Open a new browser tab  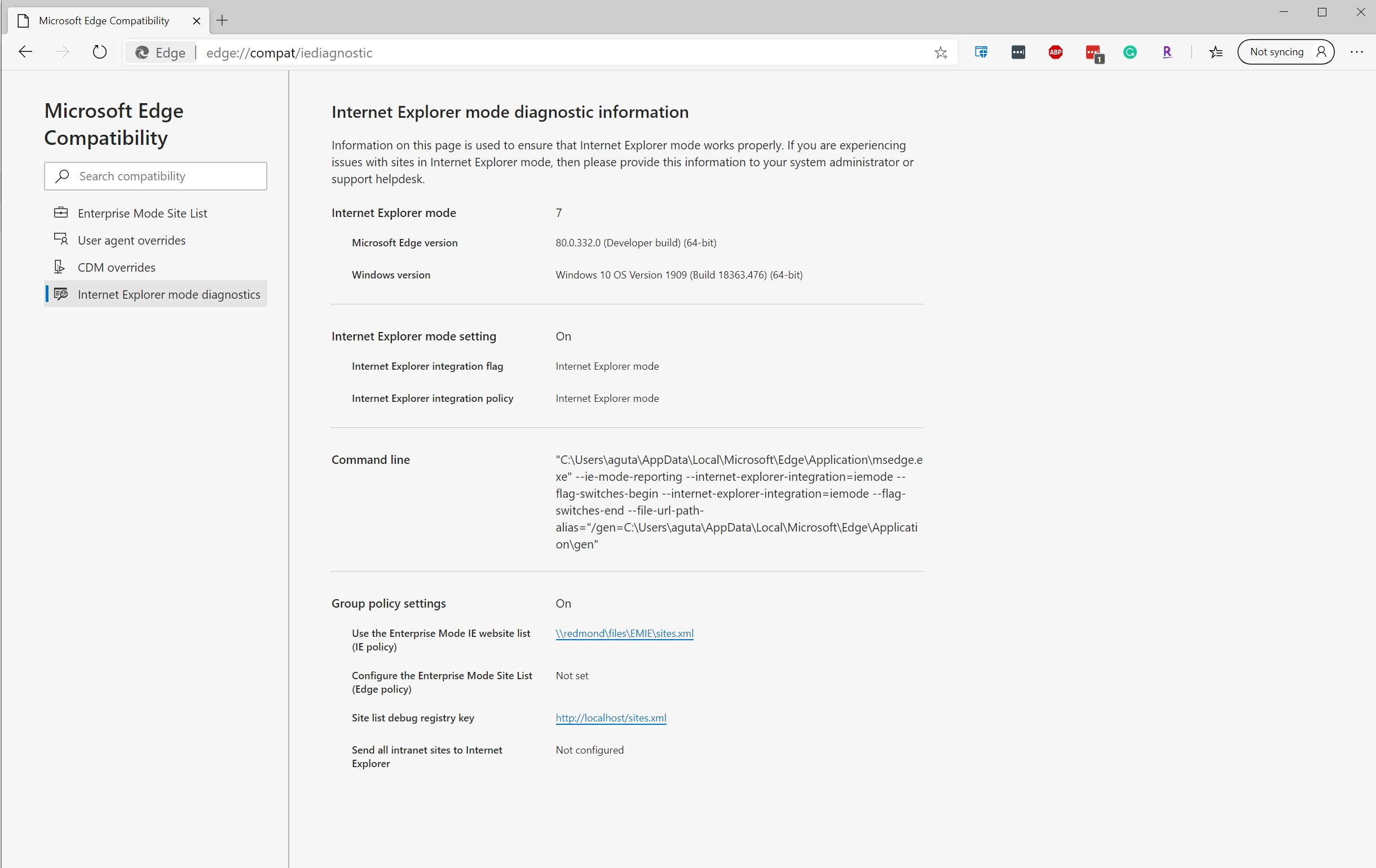pos(222,20)
